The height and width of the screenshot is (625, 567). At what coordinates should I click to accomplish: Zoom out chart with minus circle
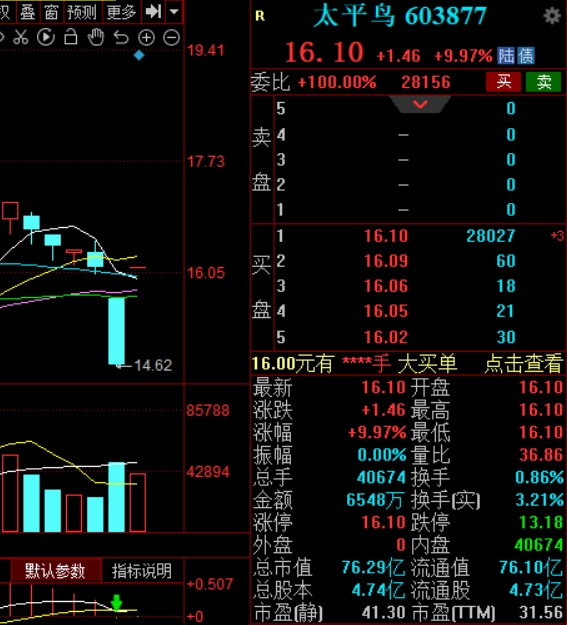pos(171,38)
